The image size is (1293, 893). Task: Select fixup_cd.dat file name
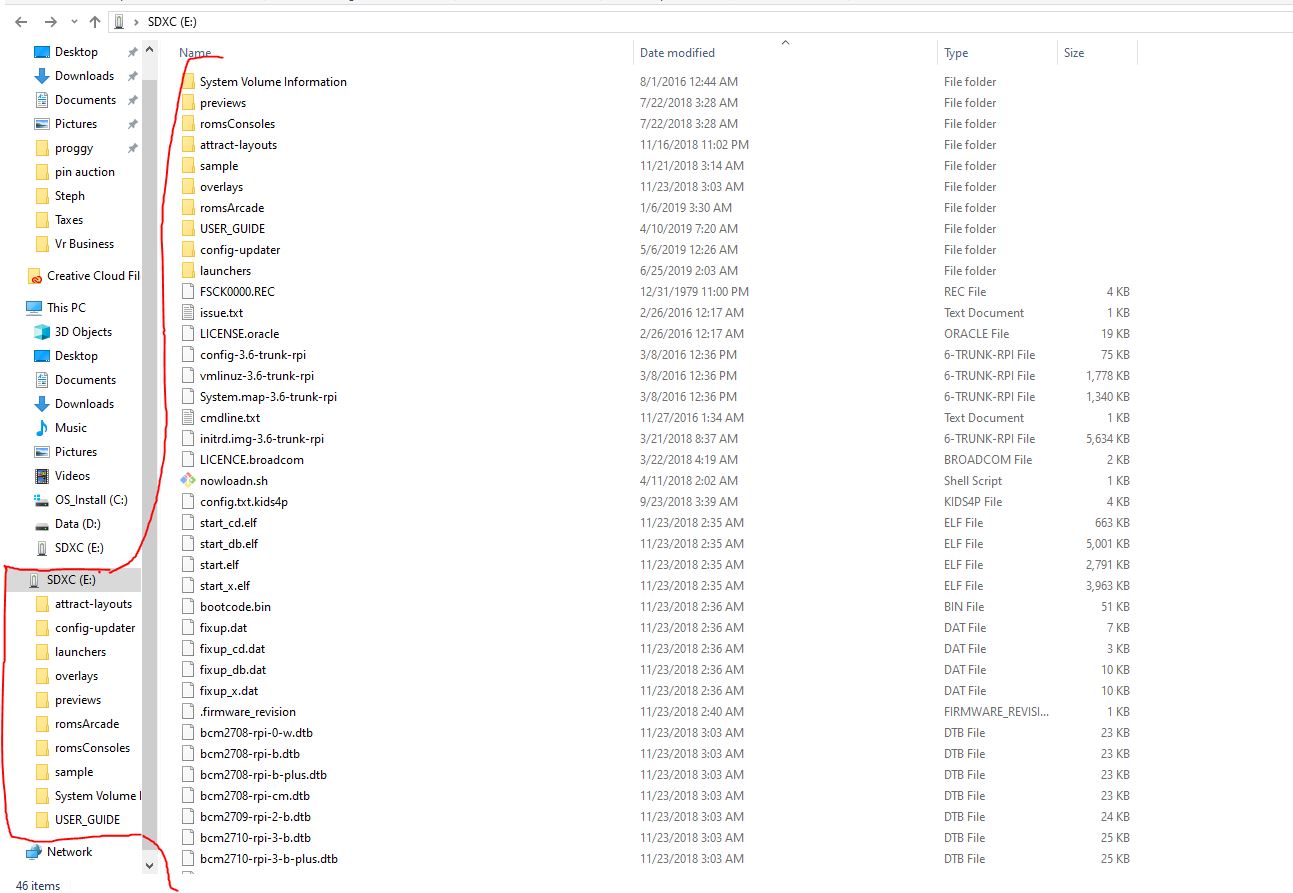[x=232, y=649]
